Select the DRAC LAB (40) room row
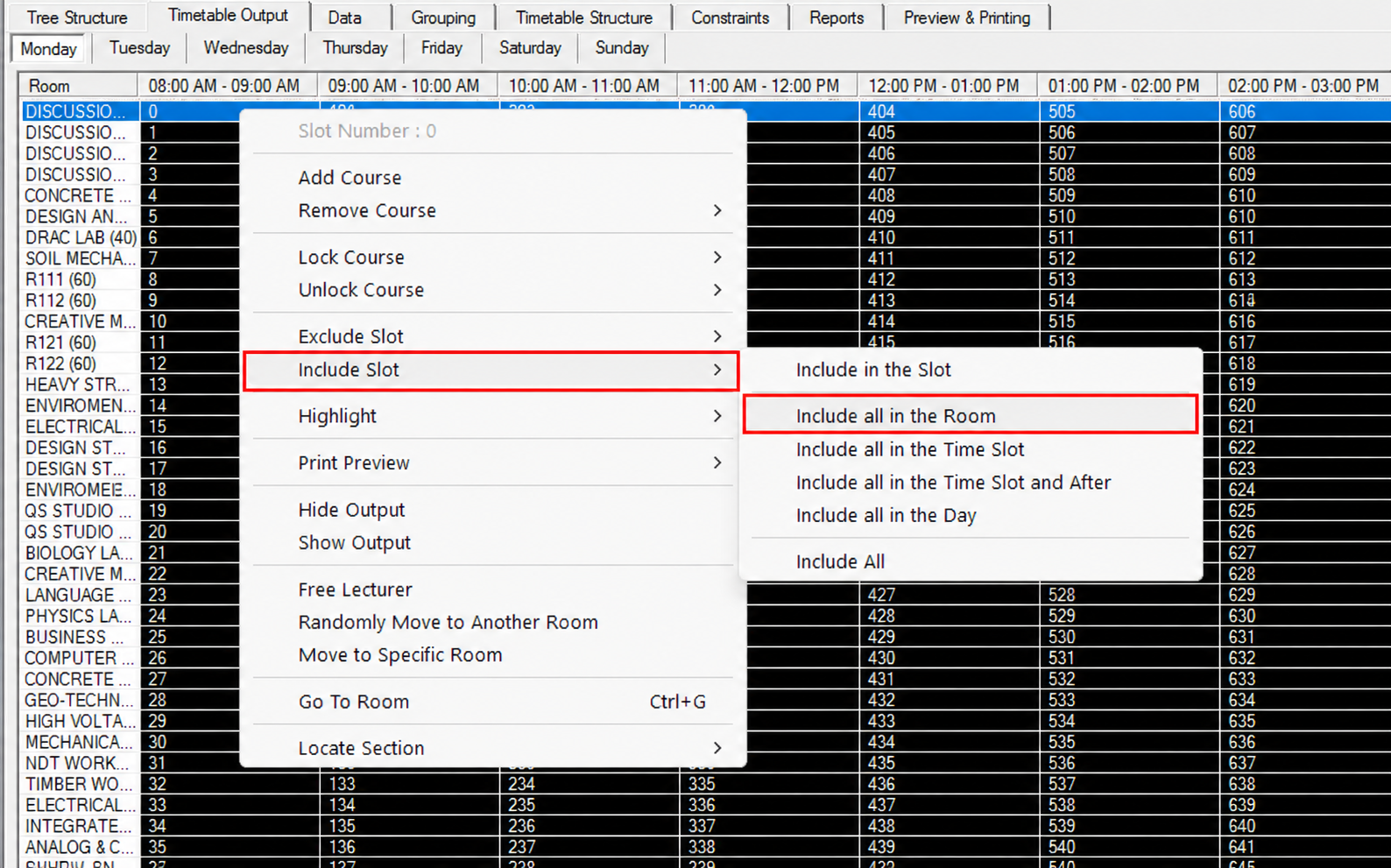This screenshot has width=1391, height=868. [x=80, y=237]
